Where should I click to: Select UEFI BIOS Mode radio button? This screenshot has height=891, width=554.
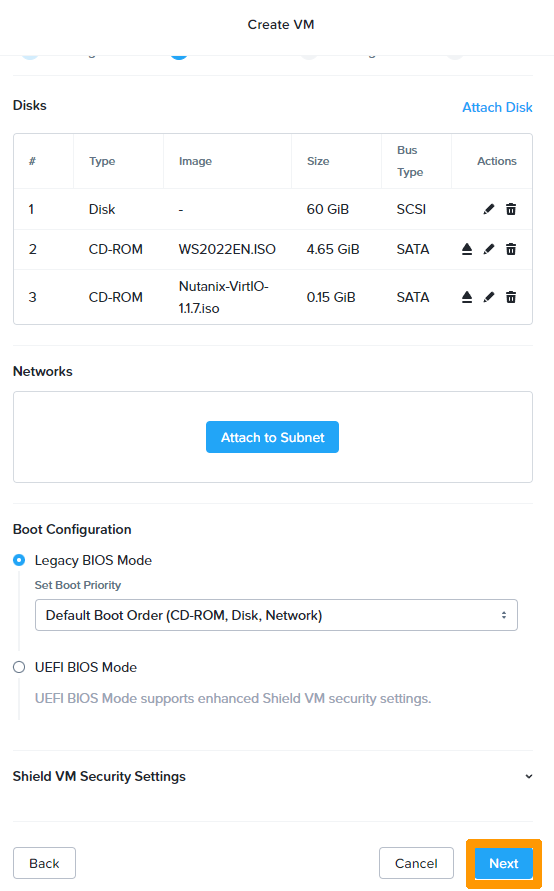pyautogui.click(x=19, y=667)
